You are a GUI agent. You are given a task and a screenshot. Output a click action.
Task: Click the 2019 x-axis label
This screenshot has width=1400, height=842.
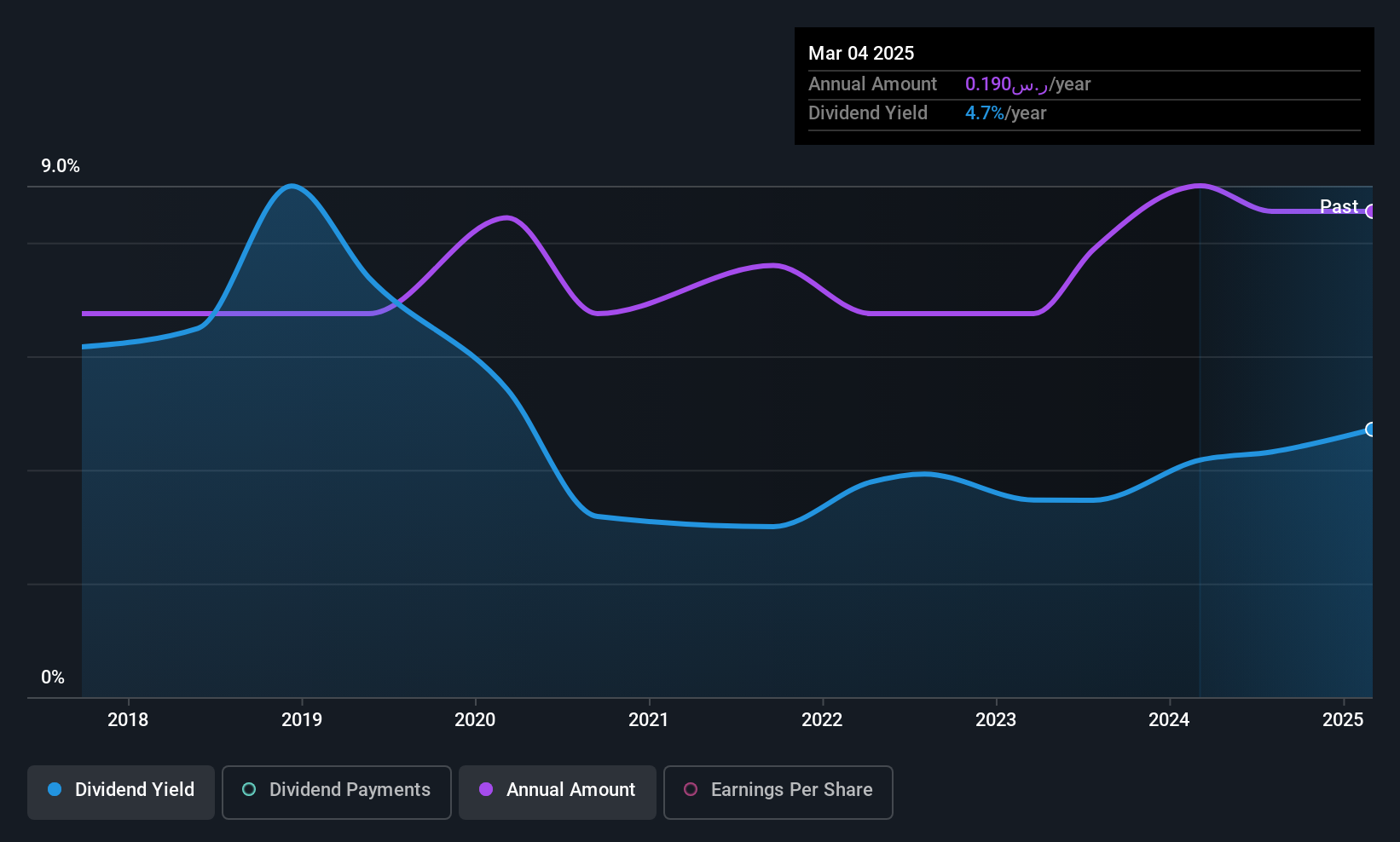coord(302,720)
